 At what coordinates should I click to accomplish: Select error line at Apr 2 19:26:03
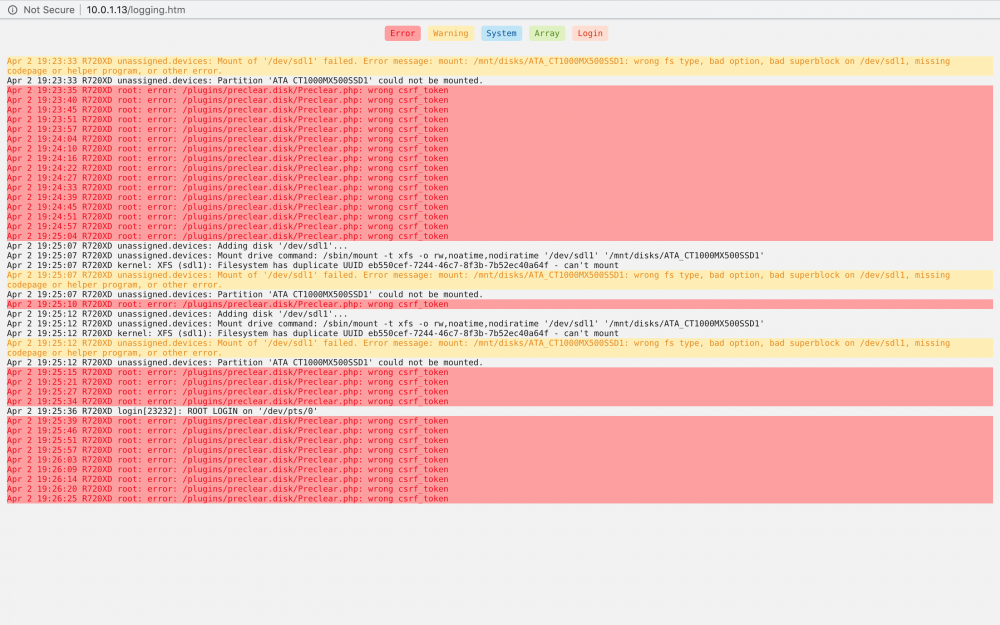500,460
